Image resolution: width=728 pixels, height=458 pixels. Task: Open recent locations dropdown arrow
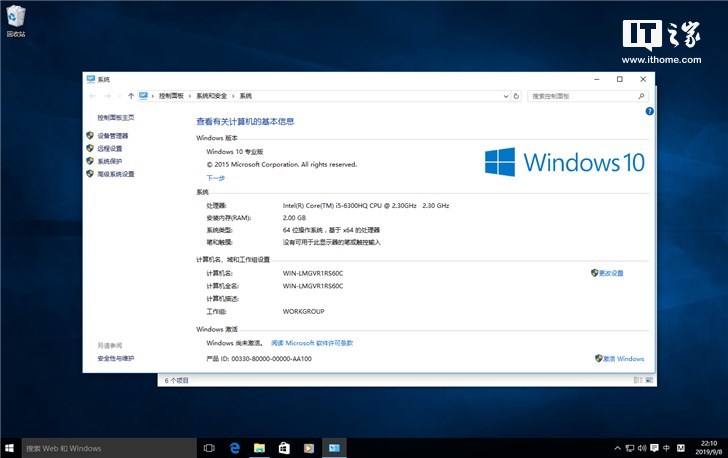[x=119, y=96]
